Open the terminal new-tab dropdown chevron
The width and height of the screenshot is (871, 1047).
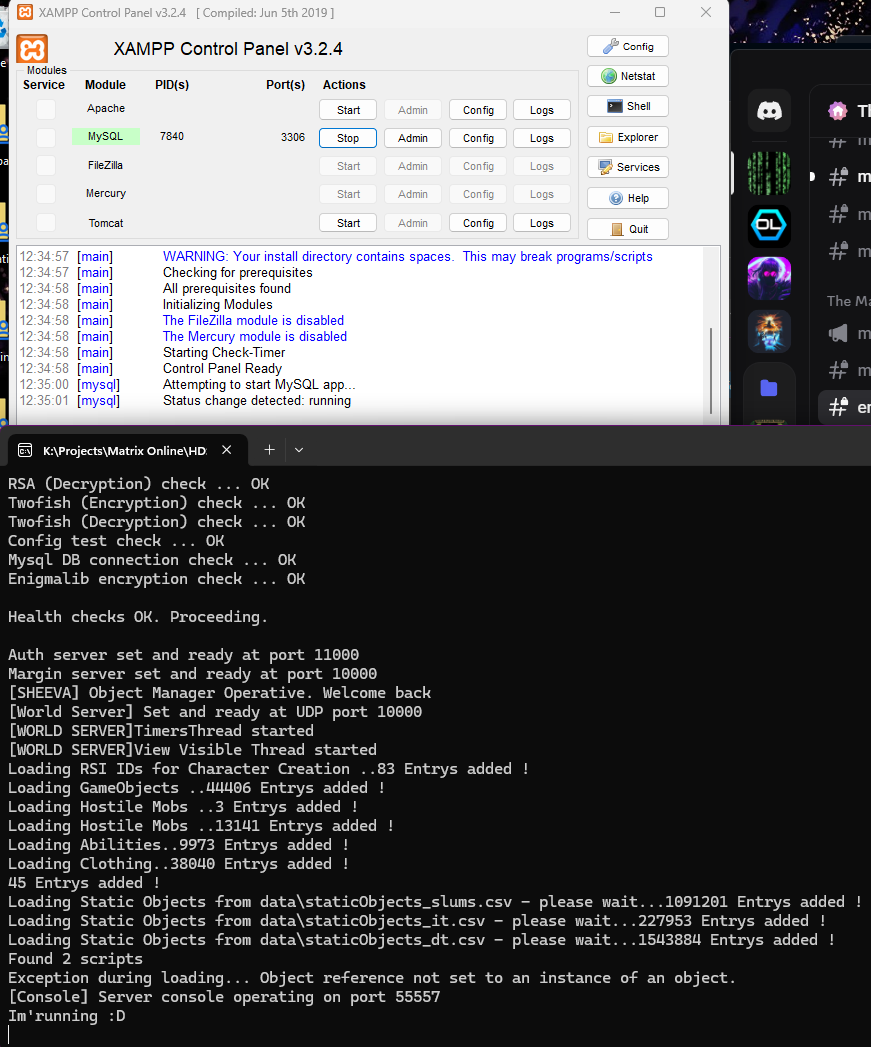click(298, 450)
